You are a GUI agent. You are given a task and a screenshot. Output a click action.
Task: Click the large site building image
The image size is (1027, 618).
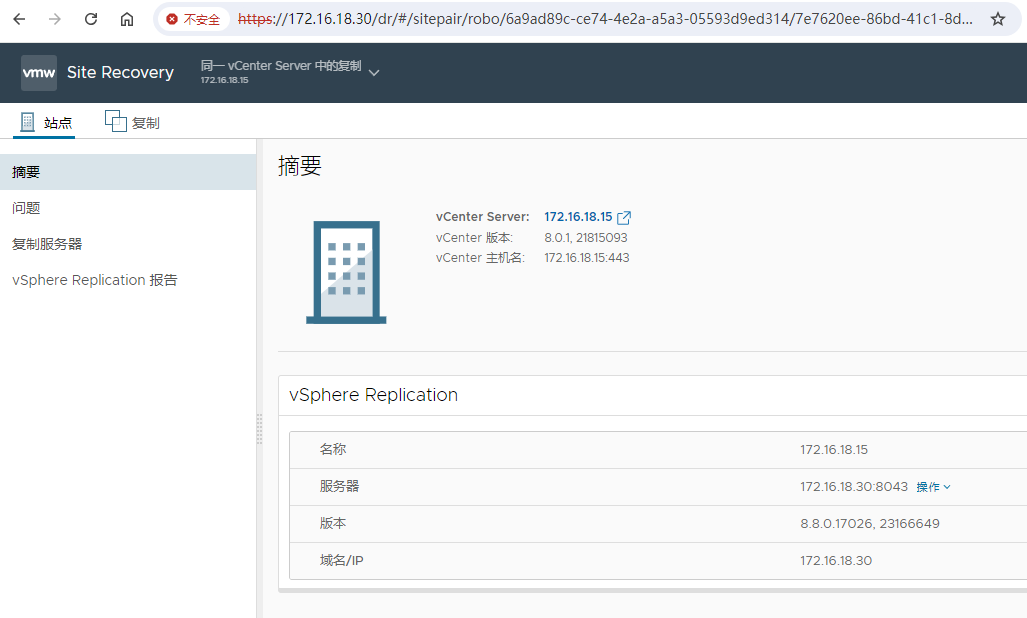(346, 272)
